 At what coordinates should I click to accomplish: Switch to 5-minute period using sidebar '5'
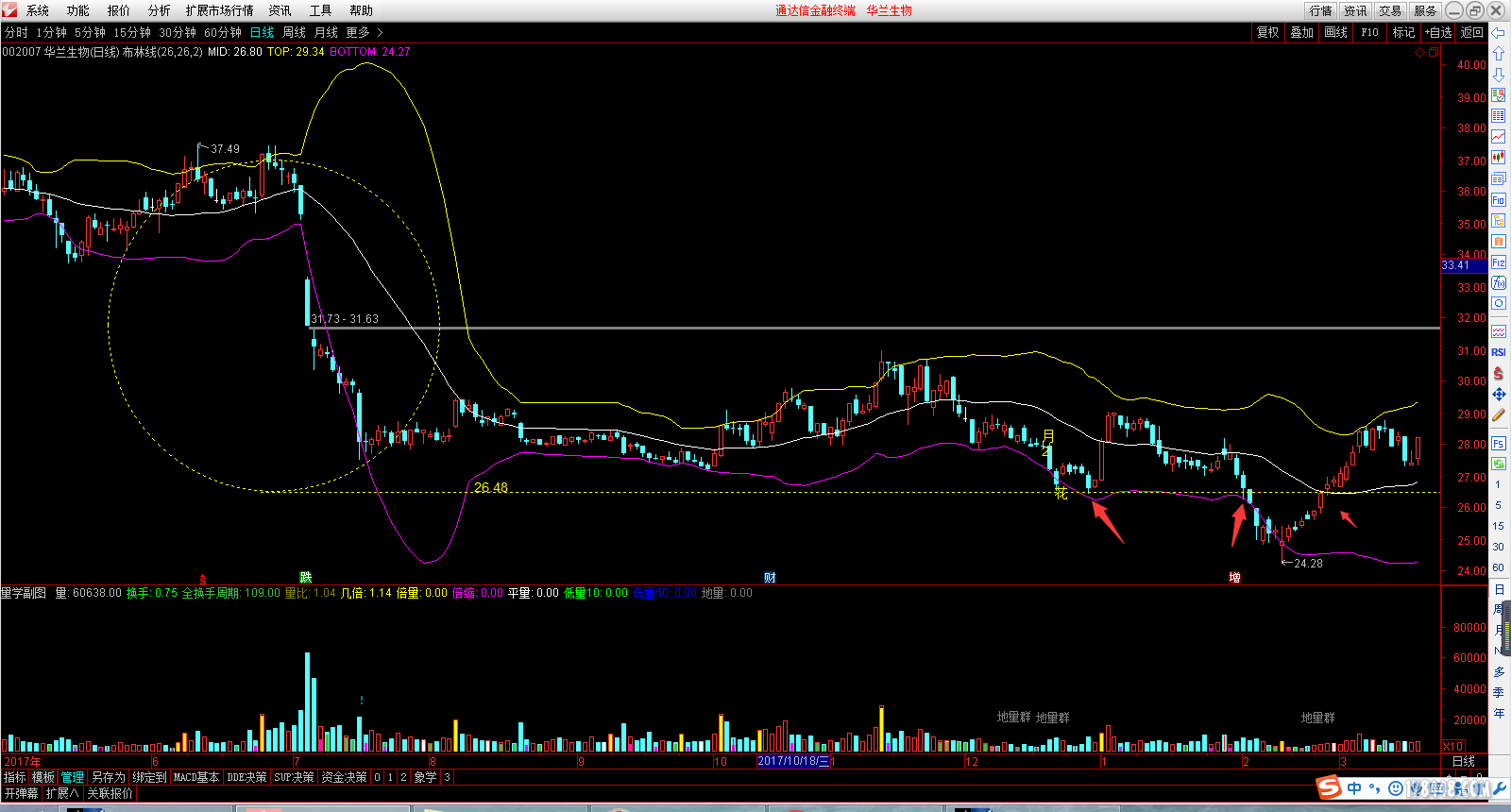(x=1498, y=505)
